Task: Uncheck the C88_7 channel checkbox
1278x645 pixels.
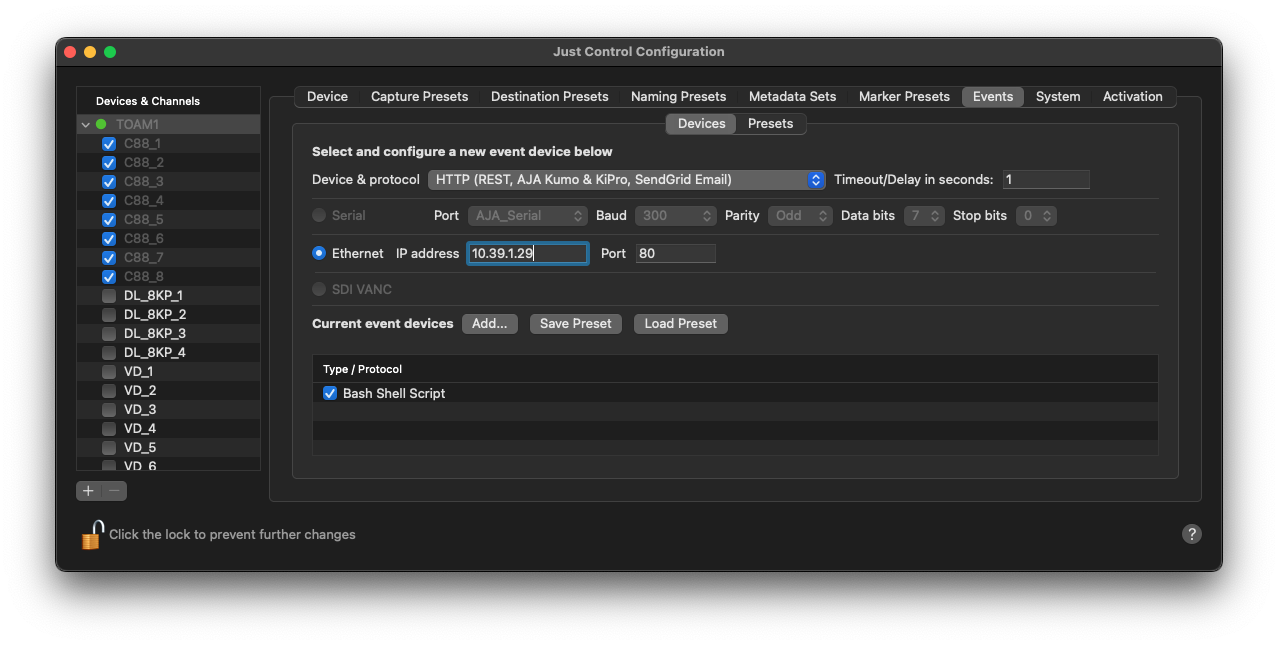Action: [x=109, y=258]
